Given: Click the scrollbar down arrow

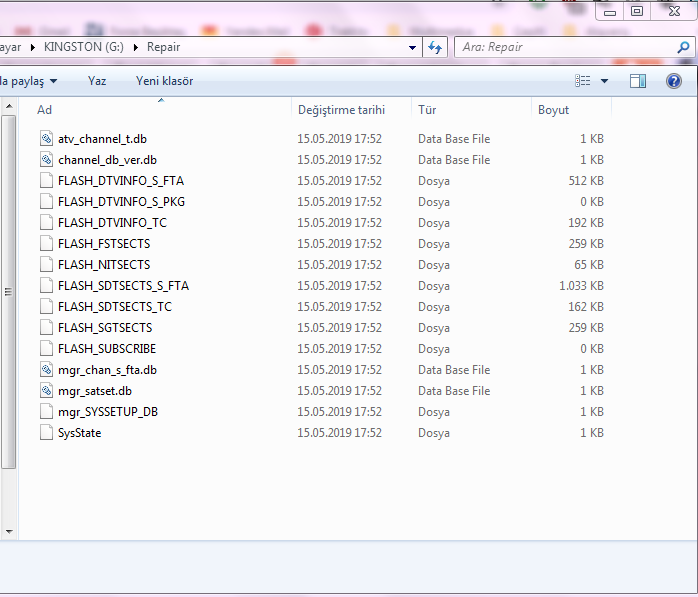Looking at the screenshot, I should [9, 532].
